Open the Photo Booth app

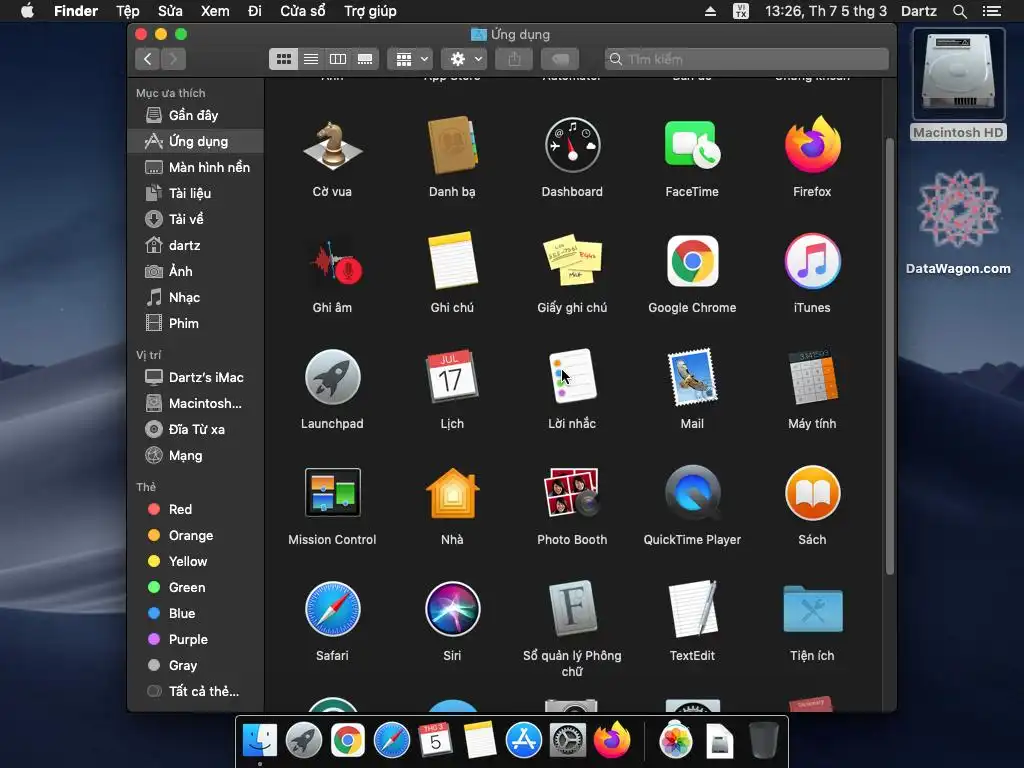pyautogui.click(x=572, y=492)
